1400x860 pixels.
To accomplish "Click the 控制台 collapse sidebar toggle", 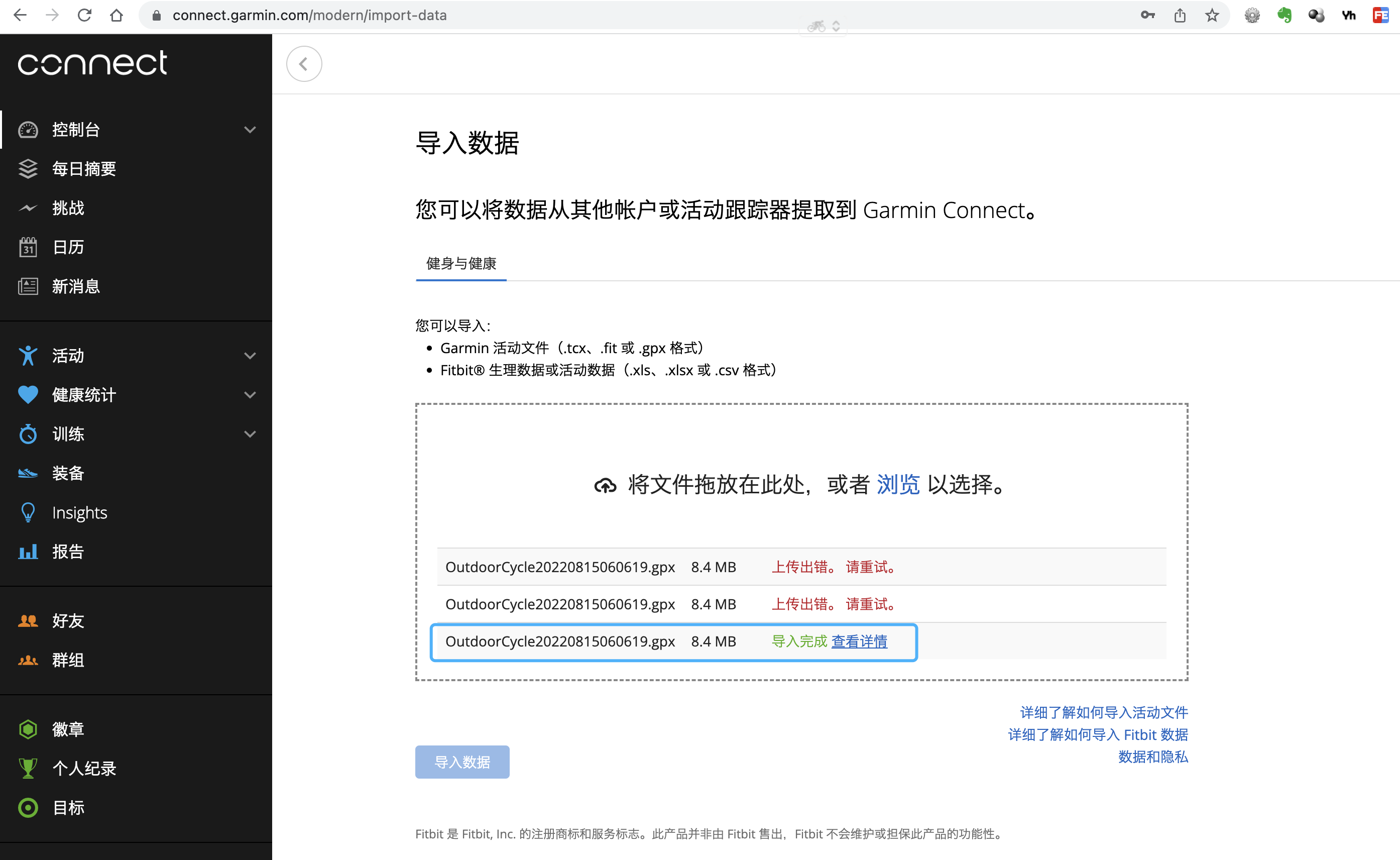I will [x=249, y=129].
